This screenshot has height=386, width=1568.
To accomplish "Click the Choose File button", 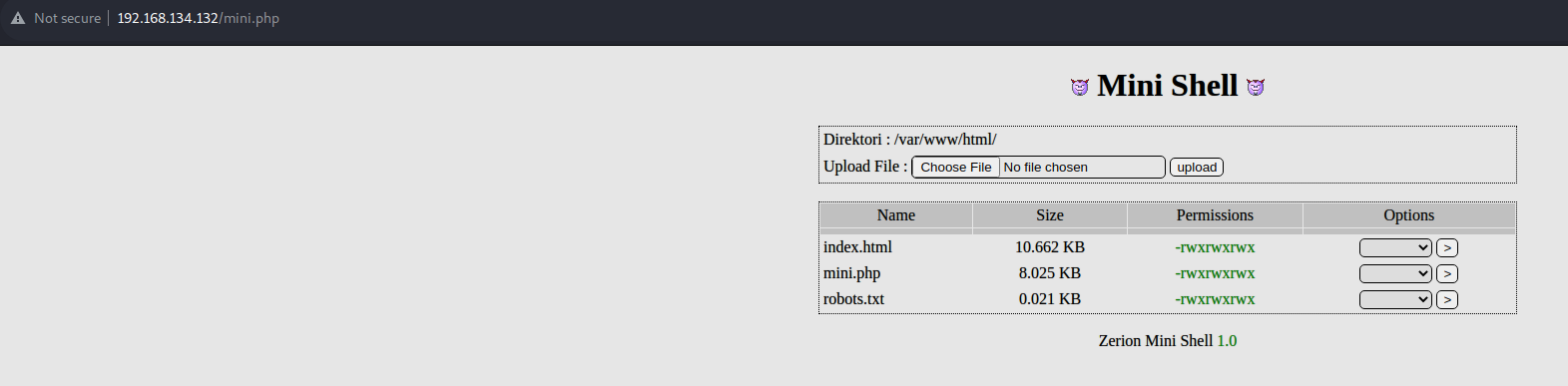I will (956, 167).
